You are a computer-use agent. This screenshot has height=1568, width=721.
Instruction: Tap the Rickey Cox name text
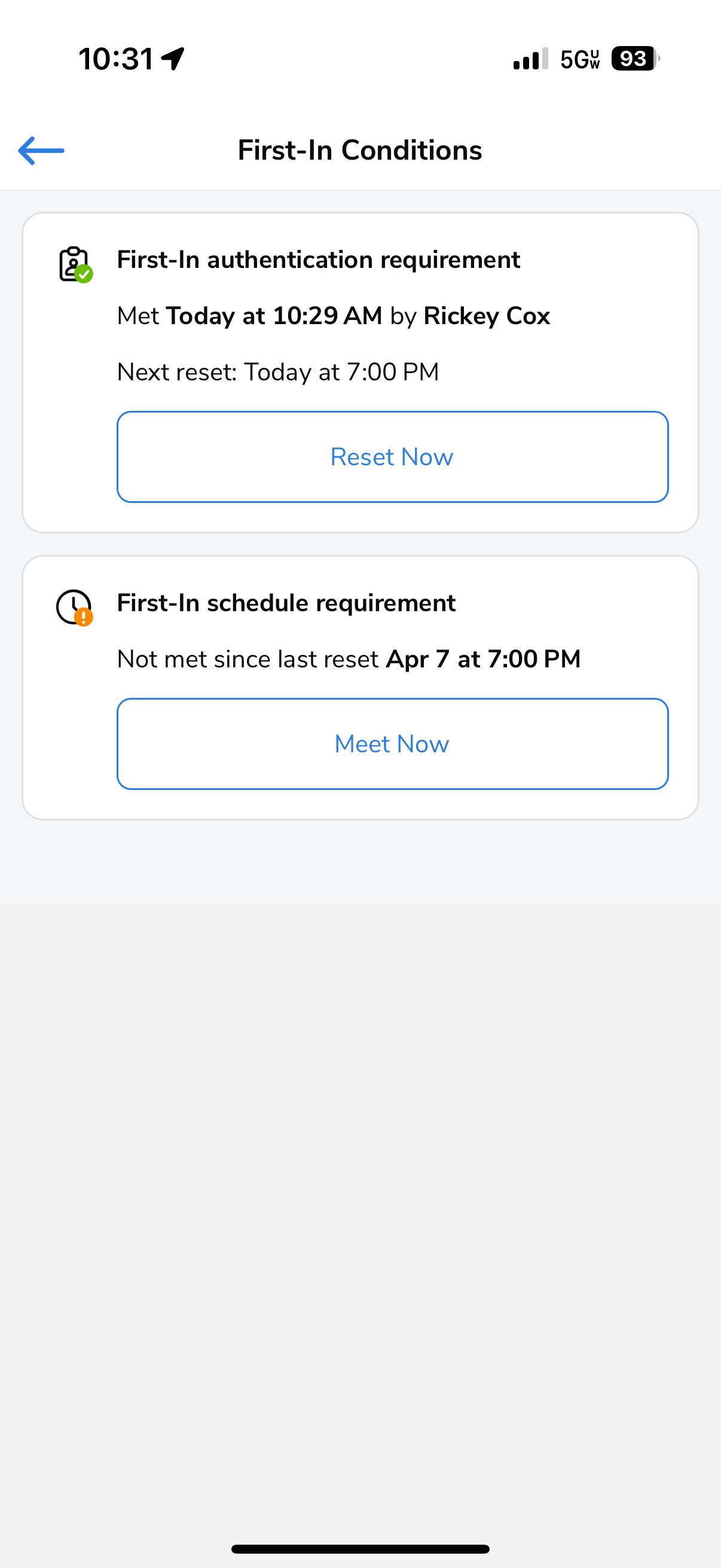click(487, 316)
